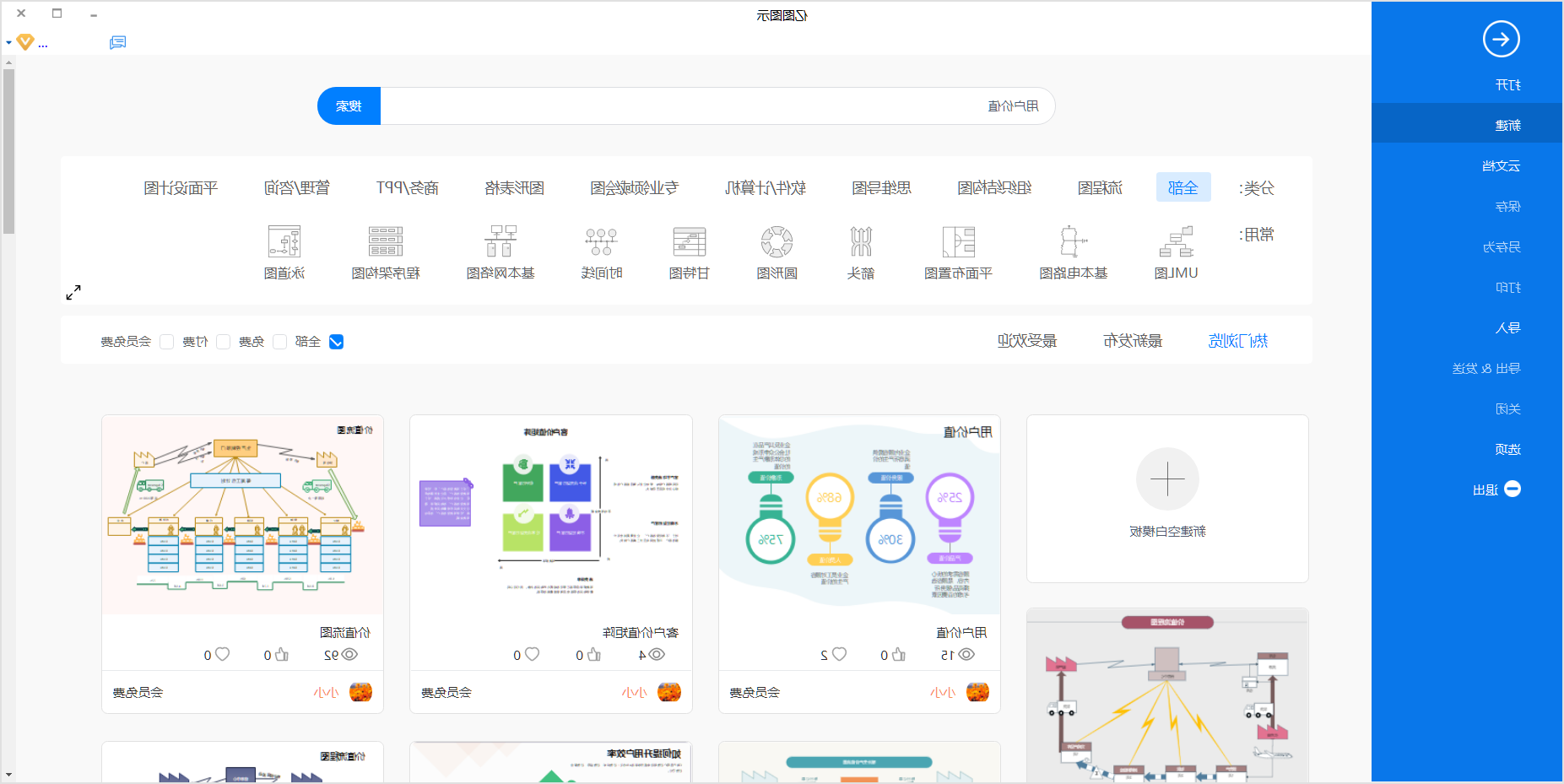This screenshot has height=784, width=1564.
Task: Click author avatar on 用户价值 card
Action: [977, 692]
